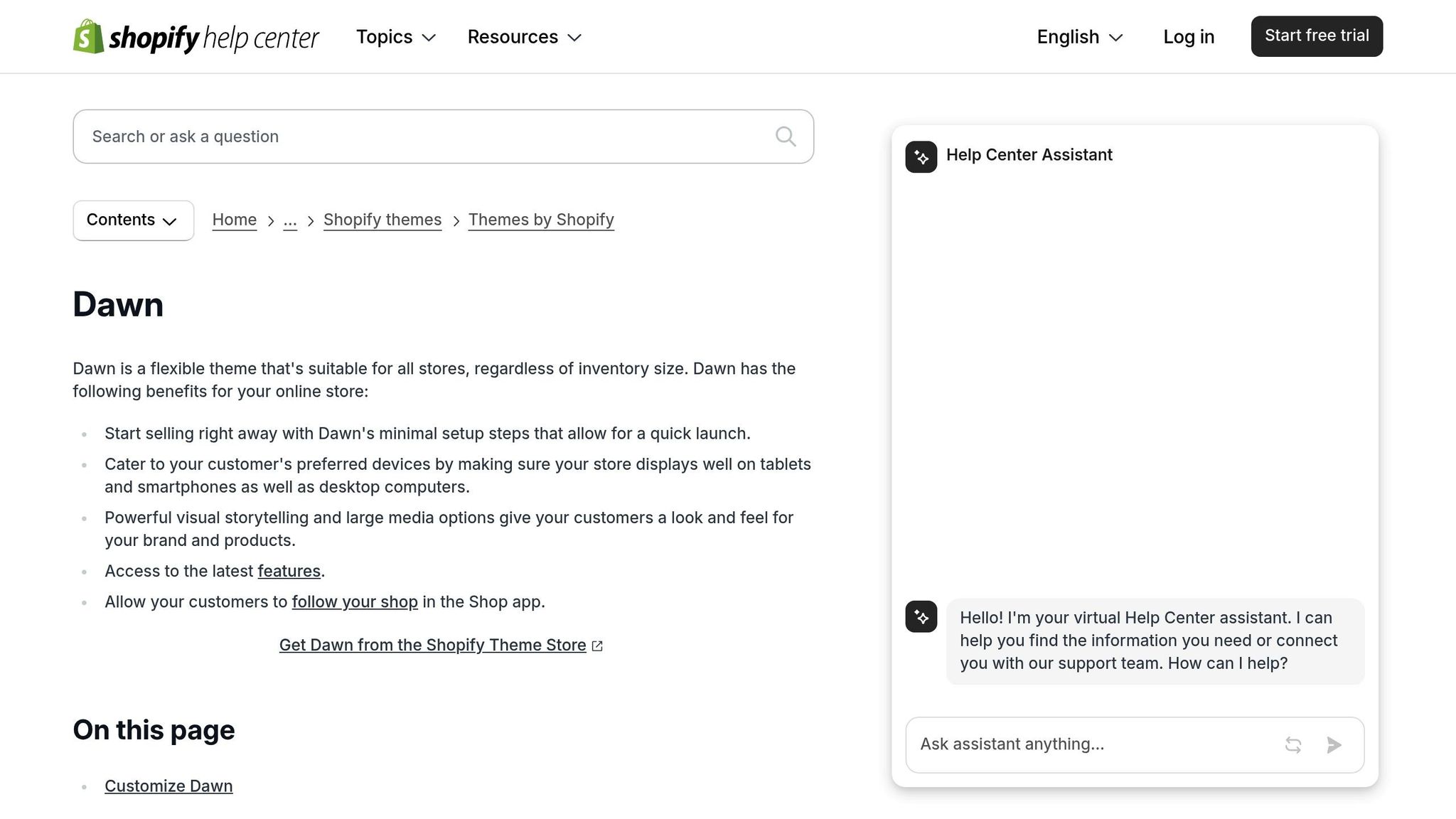Click the 'Powerful visual storytelling' bullet text
This screenshot has height=819, width=1456.
click(x=449, y=529)
